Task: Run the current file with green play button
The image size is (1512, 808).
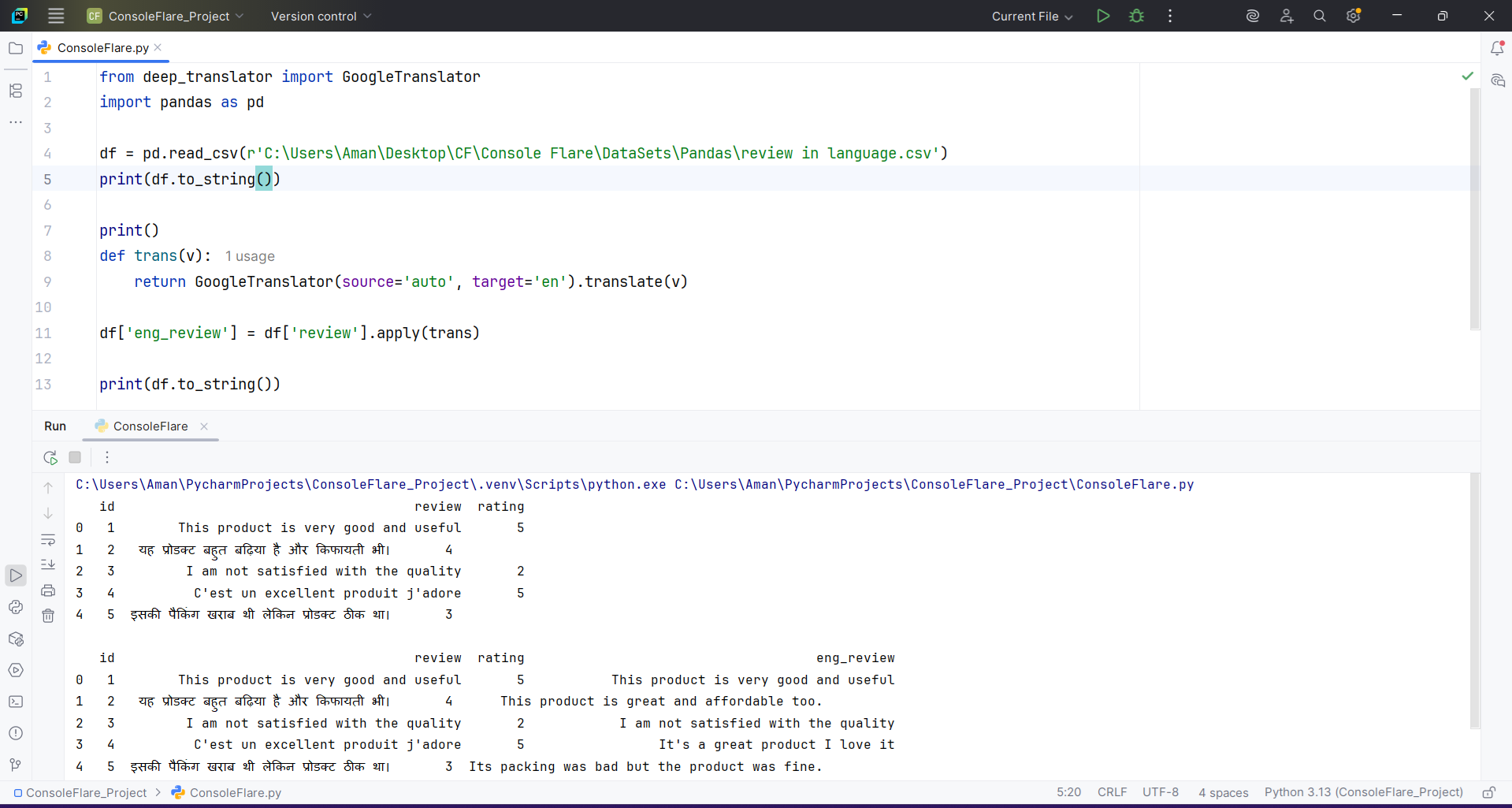Action: coord(1103,16)
